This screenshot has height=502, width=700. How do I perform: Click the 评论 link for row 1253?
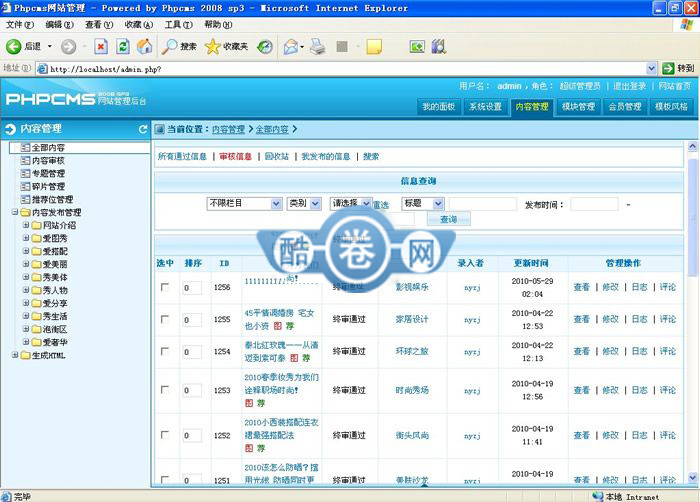point(668,390)
